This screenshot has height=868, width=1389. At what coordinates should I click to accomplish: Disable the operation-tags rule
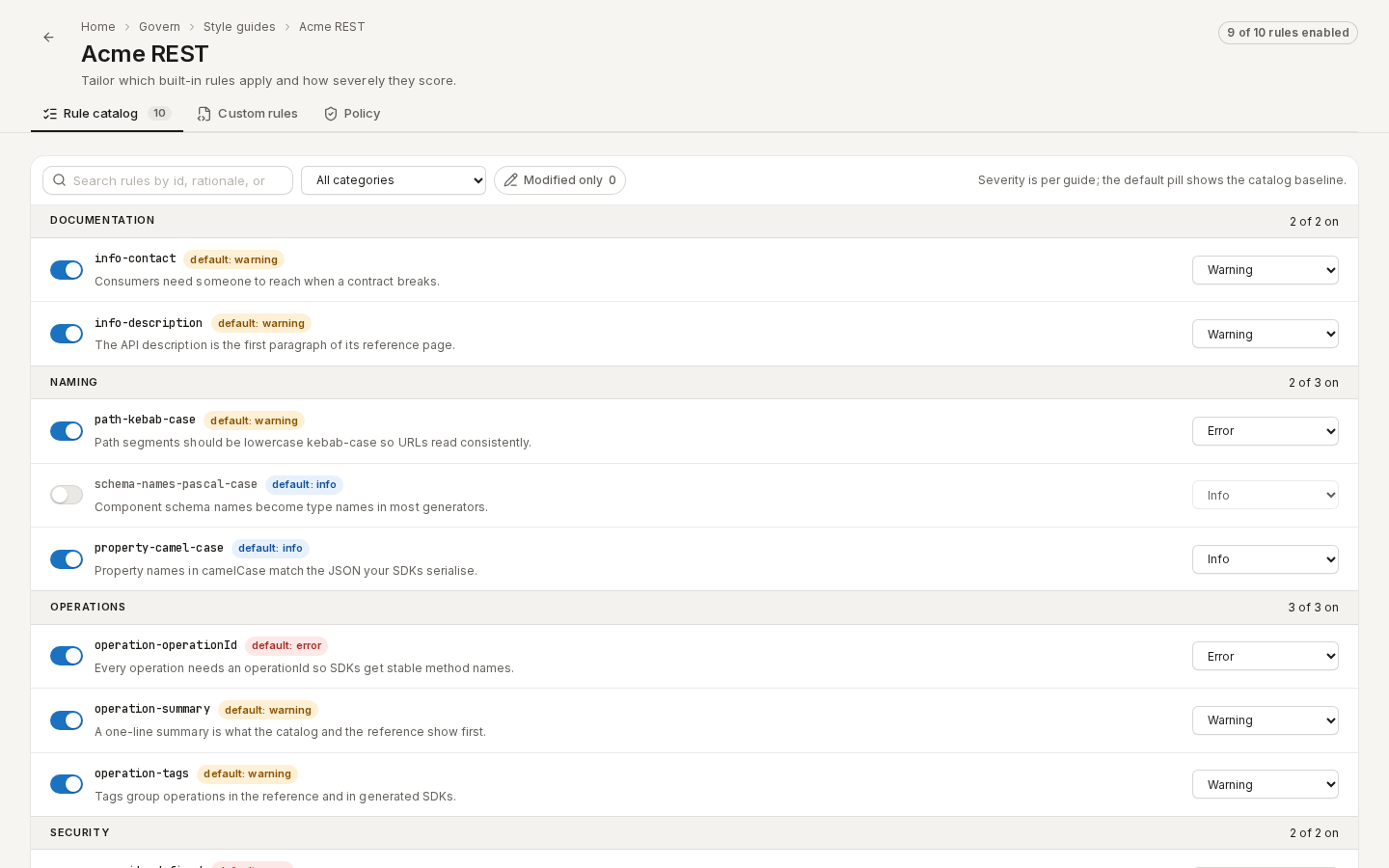(x=67, y=784)
